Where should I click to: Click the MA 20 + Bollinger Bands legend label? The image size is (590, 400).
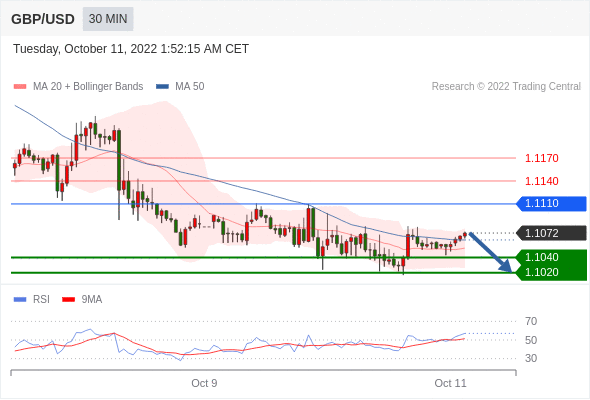[x=88, y=87]
